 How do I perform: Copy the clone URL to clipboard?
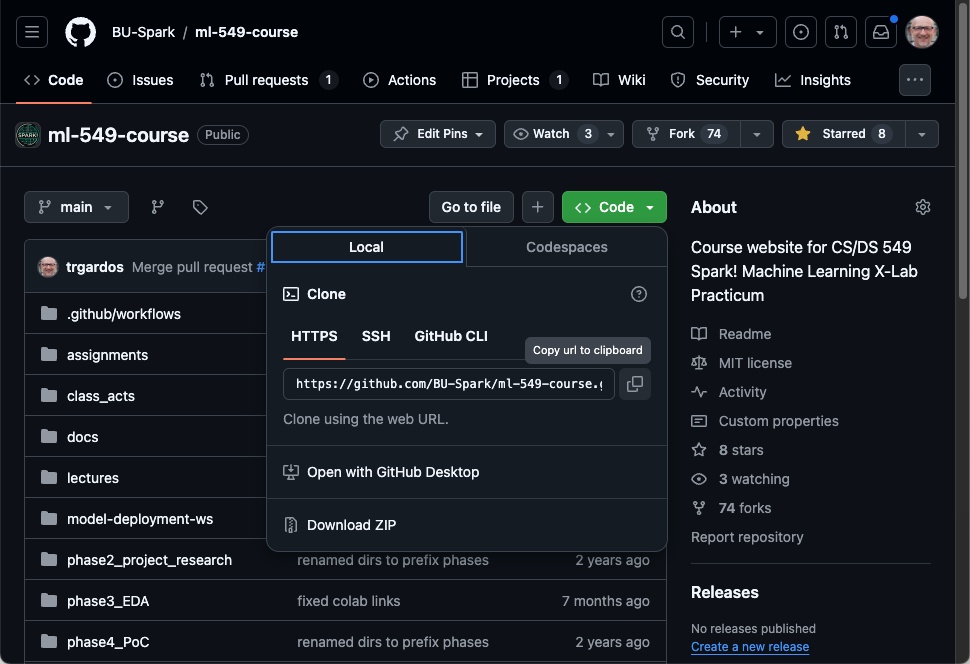pos(634,384)
